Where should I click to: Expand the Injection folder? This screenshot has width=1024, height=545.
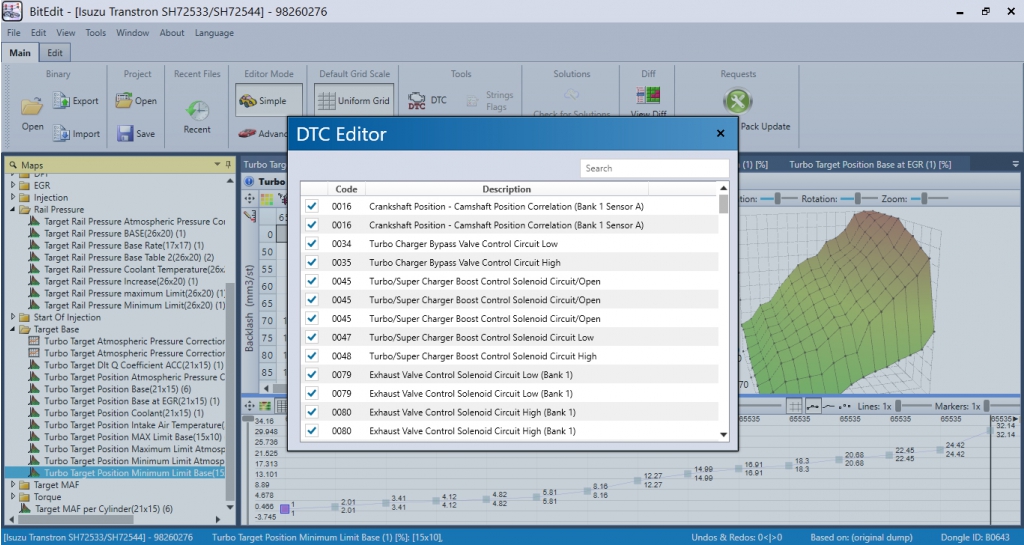click(13, 197)
